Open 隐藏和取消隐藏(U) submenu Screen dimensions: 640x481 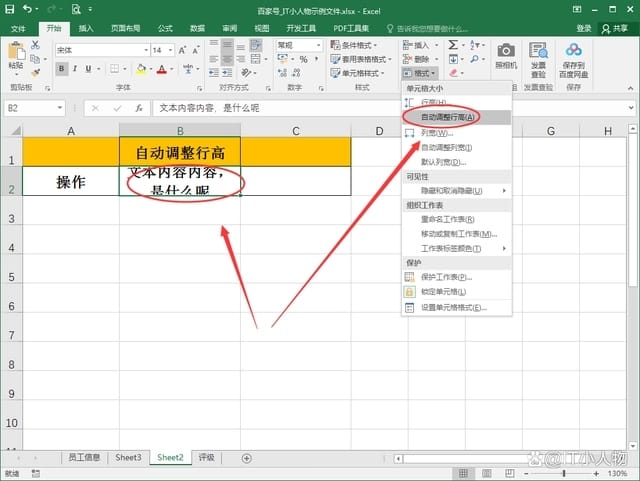coord(456,191)
